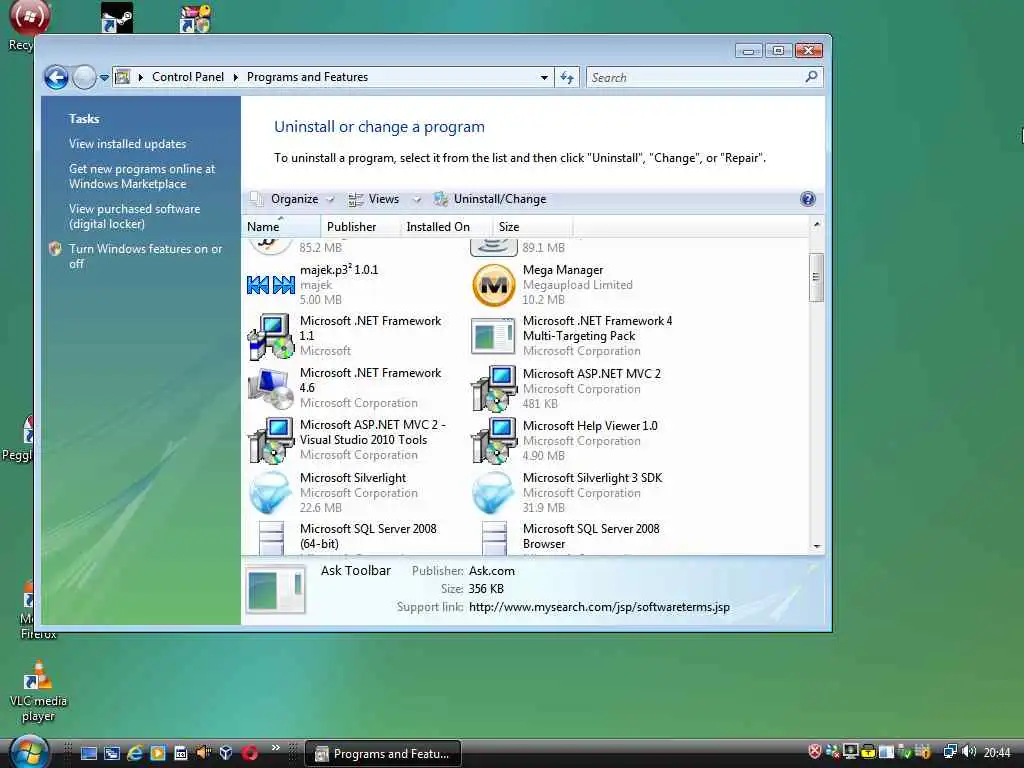Sort by the Publisher column header
1024x768 pixels.
pyautogui.click(x=360, y=227)
